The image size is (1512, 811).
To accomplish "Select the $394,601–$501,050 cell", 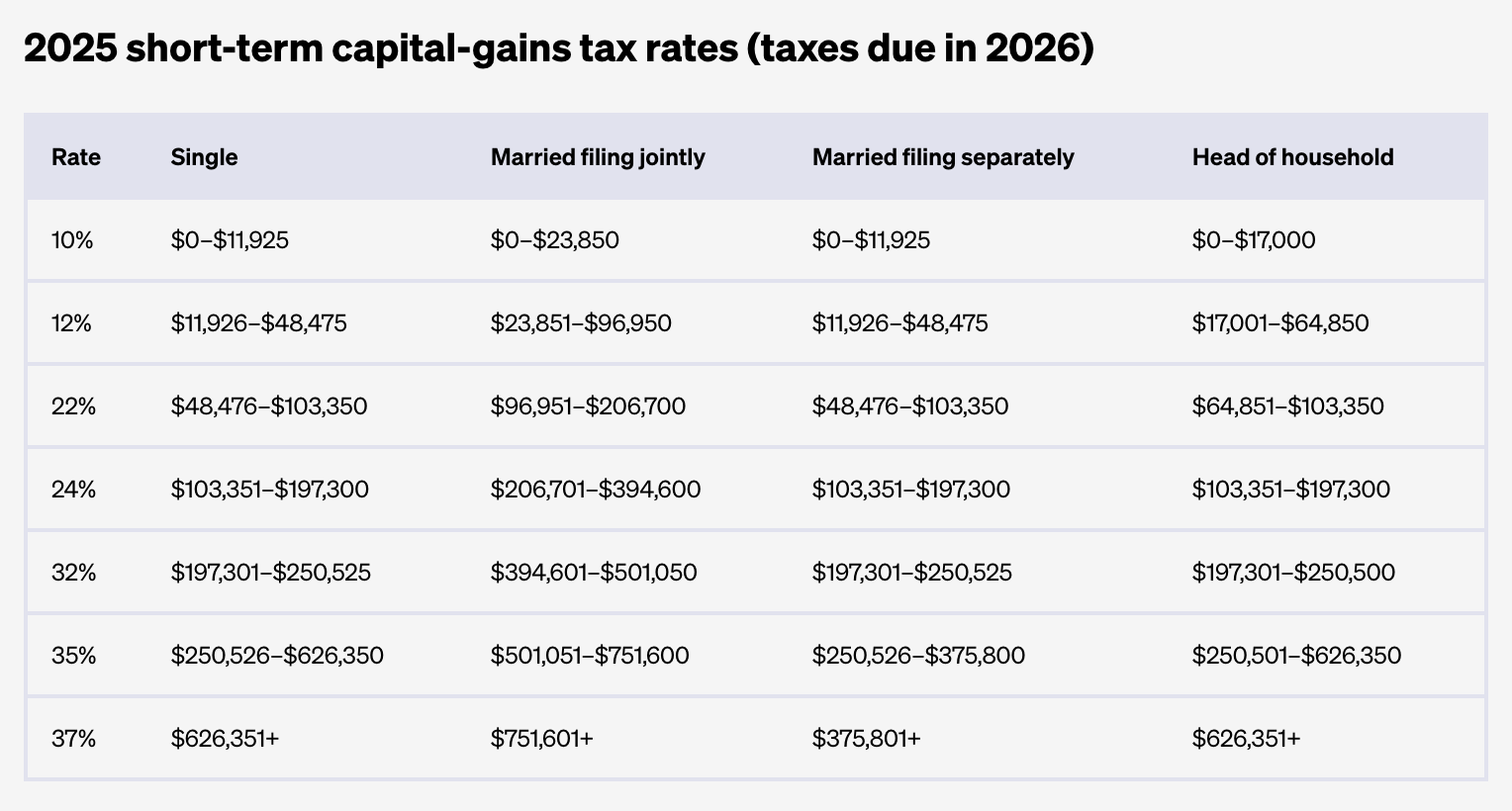I will (594, 573).
